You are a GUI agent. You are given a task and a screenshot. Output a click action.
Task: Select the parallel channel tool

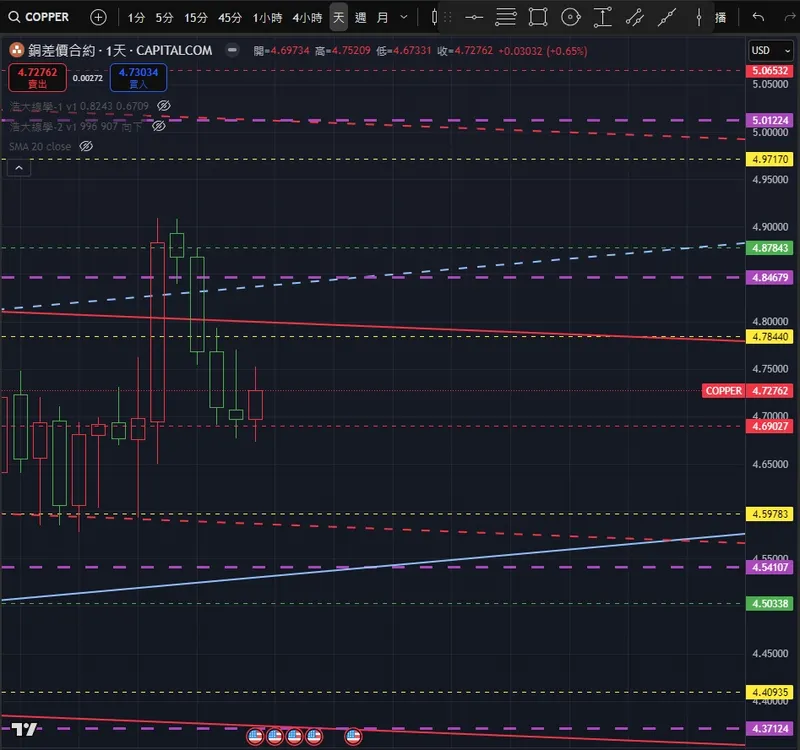point(635,17)
